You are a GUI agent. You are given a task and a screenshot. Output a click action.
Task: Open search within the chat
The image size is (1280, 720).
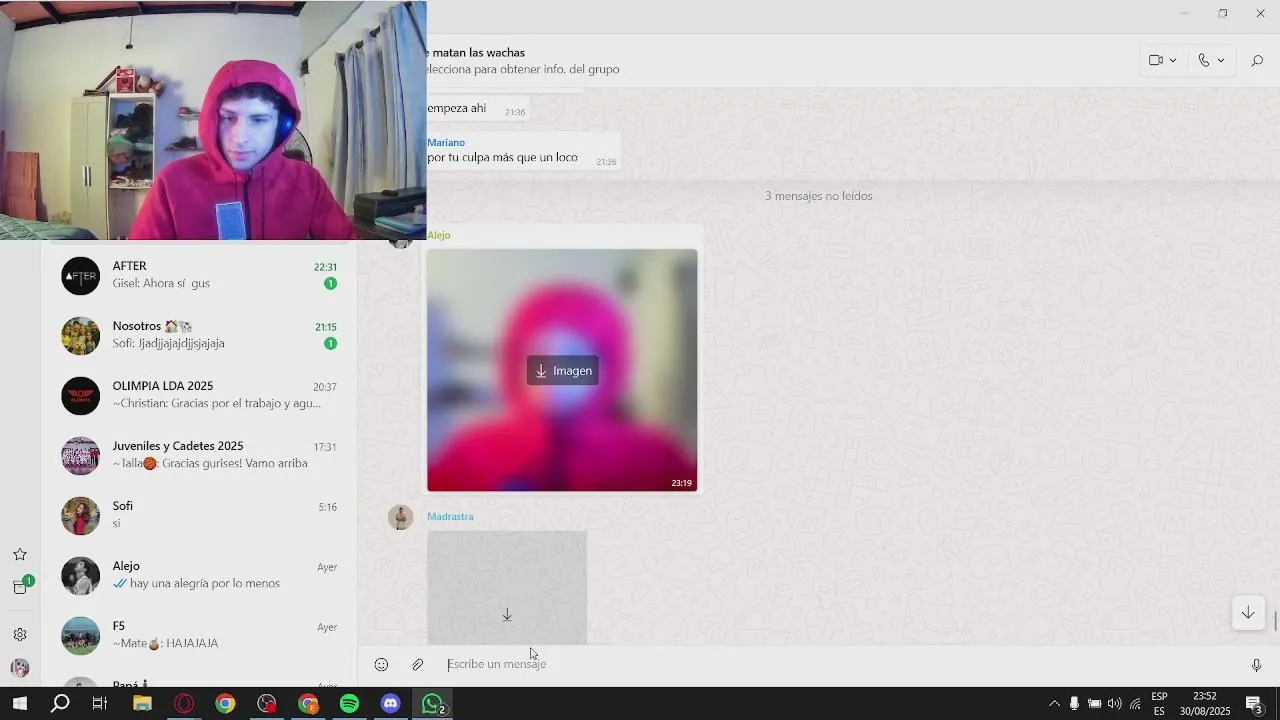tap(1257, 61)
